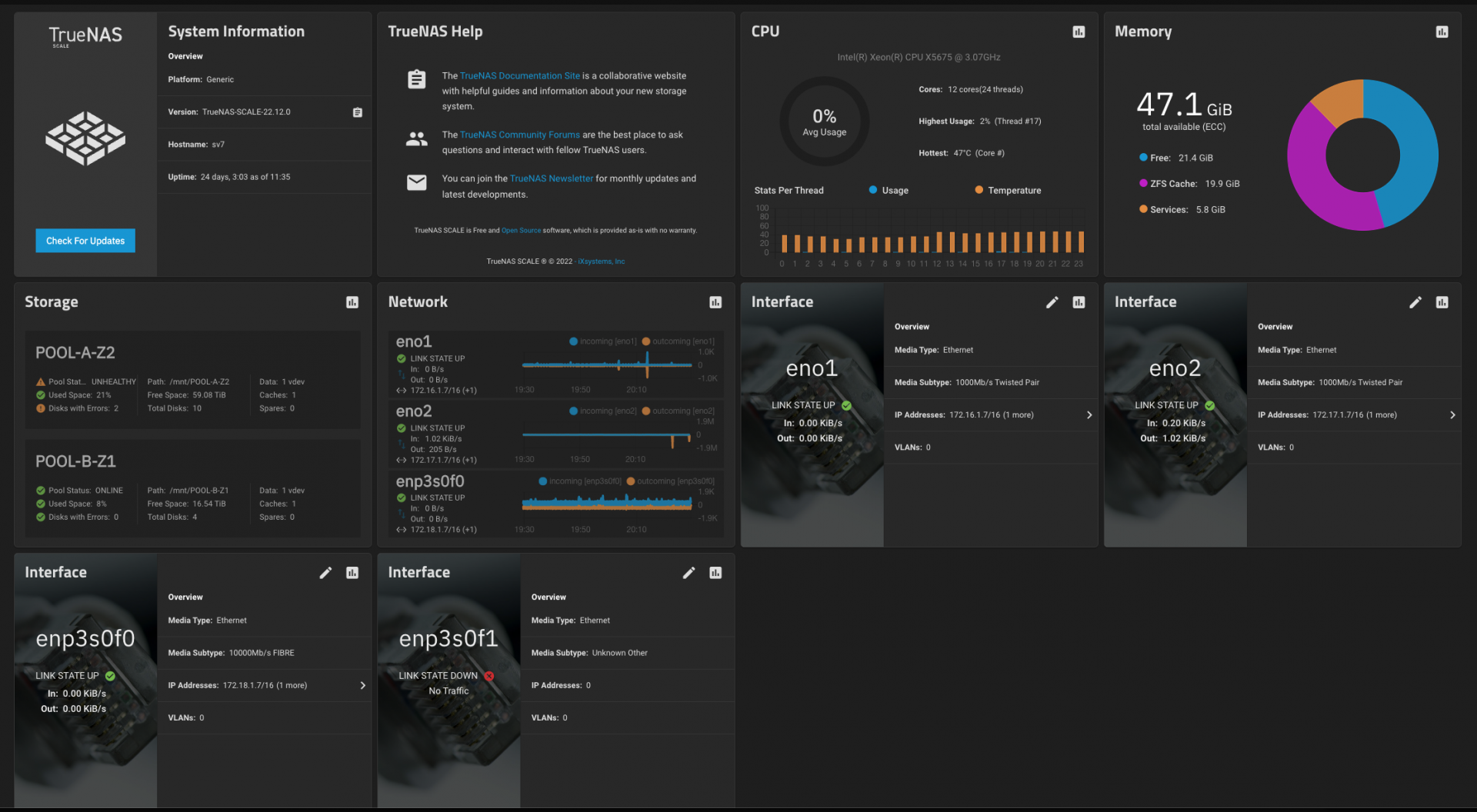Screen dimensions: 1477x812
Task: Click POOL-A-Z2 Free Space 59.08 TiB
Action: 187,395
